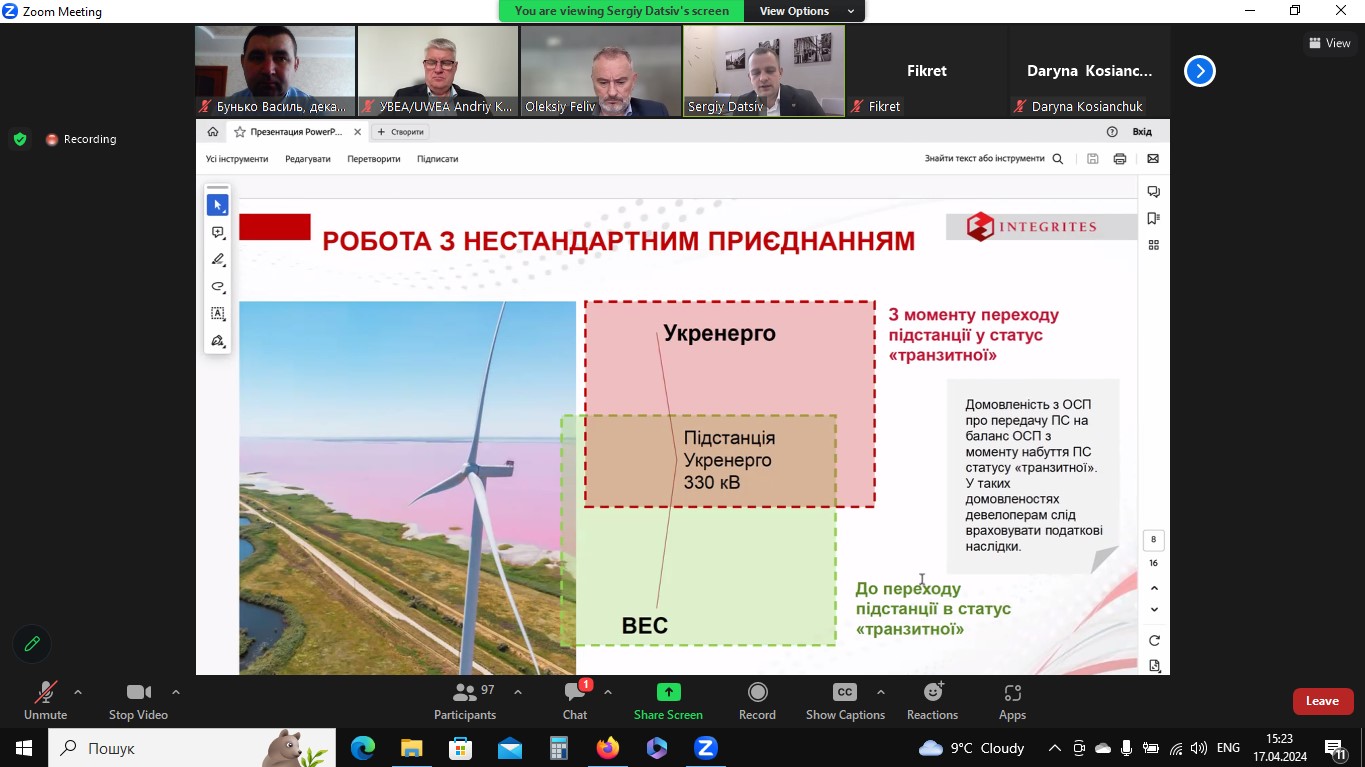Click Вхід sign-in button
The height and width of the screenshot is (767, 1365).
click(1142, 132)
